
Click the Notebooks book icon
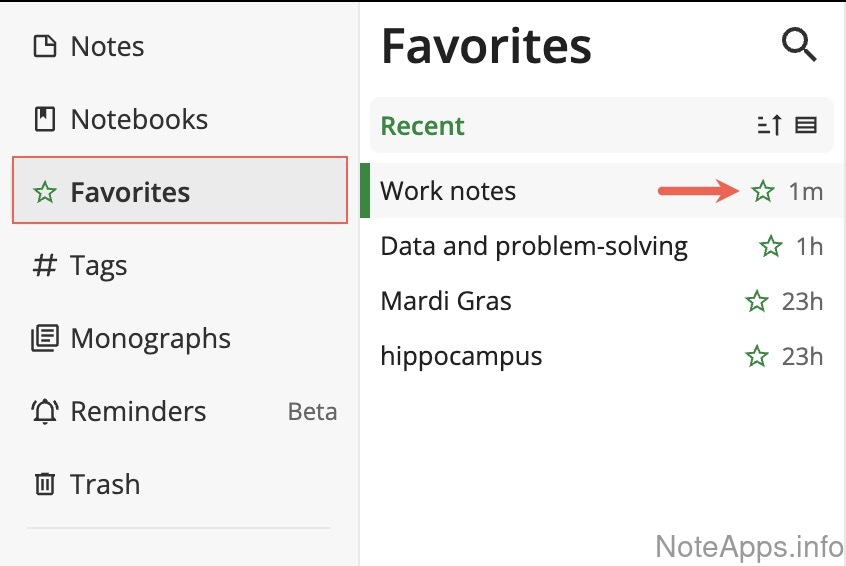[44, 120]
